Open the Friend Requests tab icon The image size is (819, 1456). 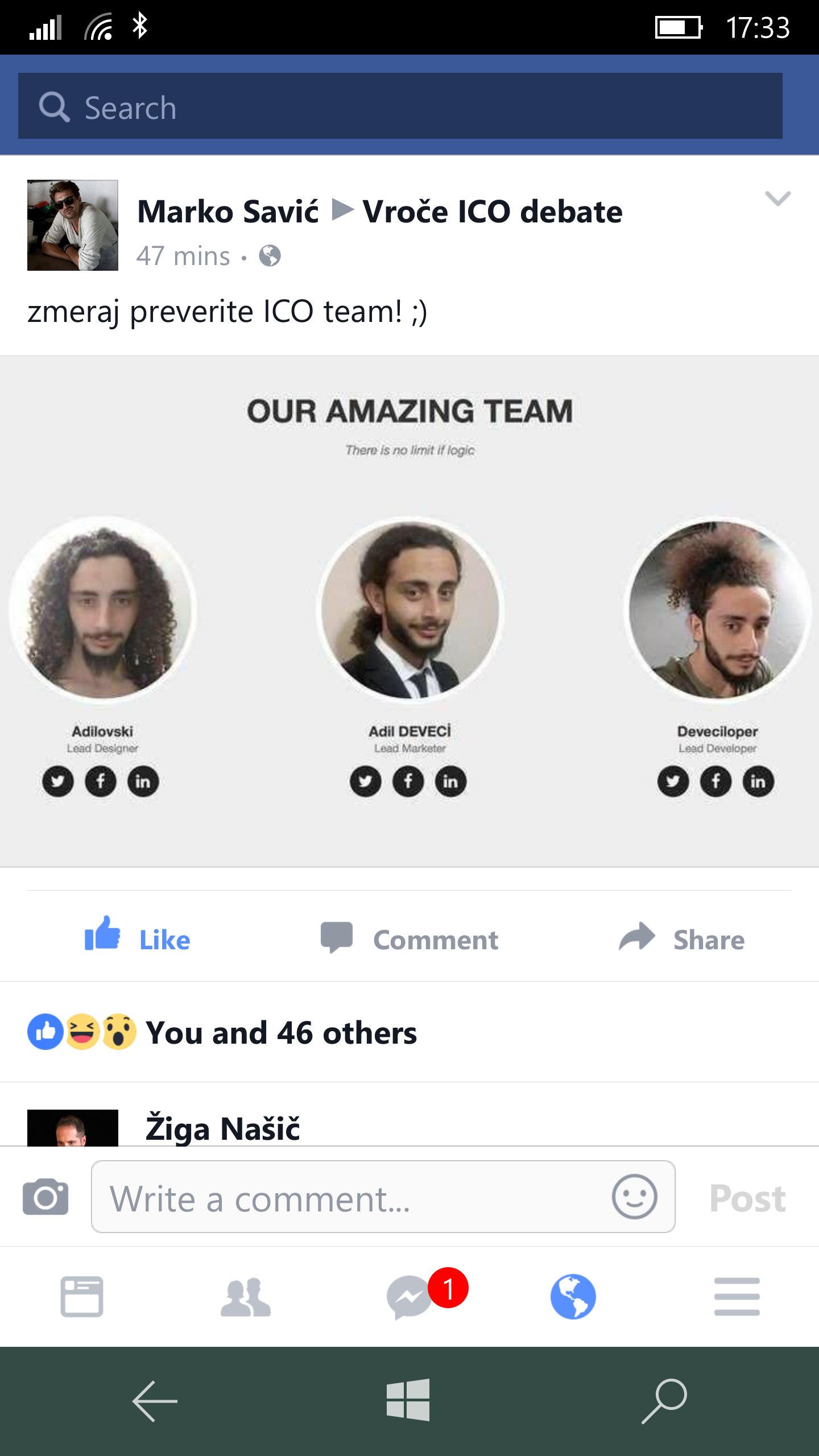[246, 1297]
